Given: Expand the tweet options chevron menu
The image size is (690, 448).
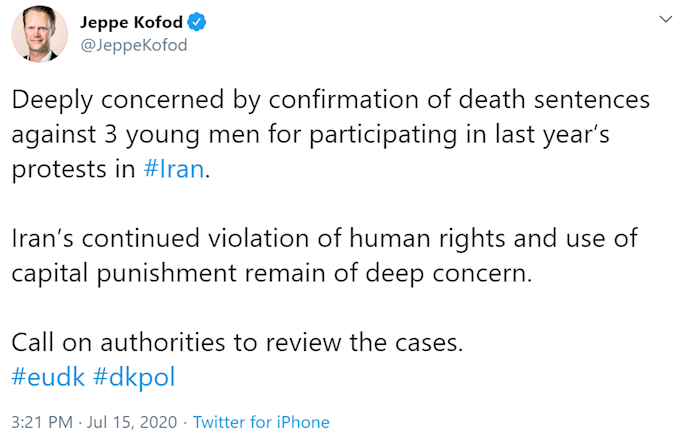Looking at the screenshot, I should pos(663,19).
